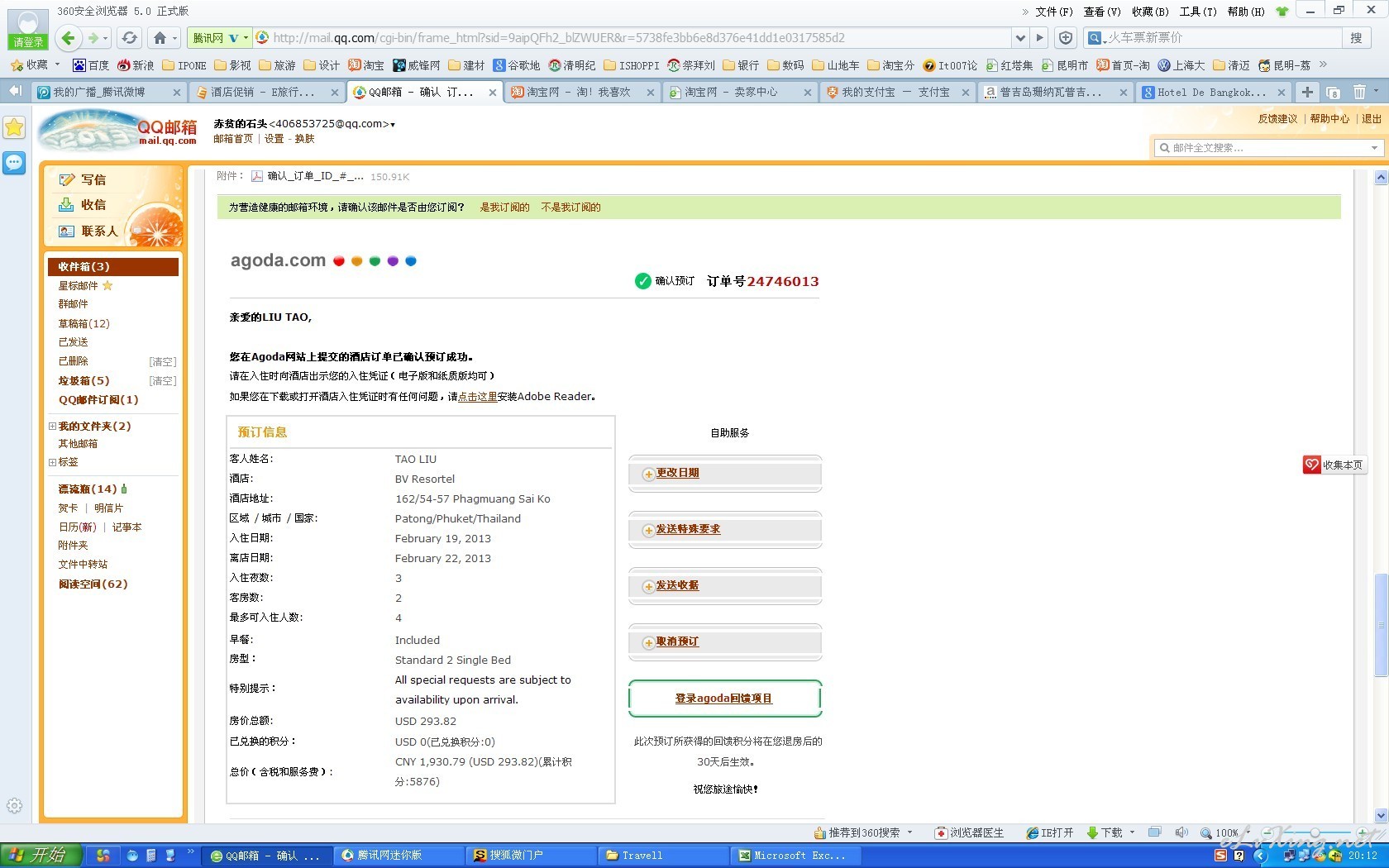Click the tab list icon beside new tab
The image size is (1389, 868).
[1333, 92]
